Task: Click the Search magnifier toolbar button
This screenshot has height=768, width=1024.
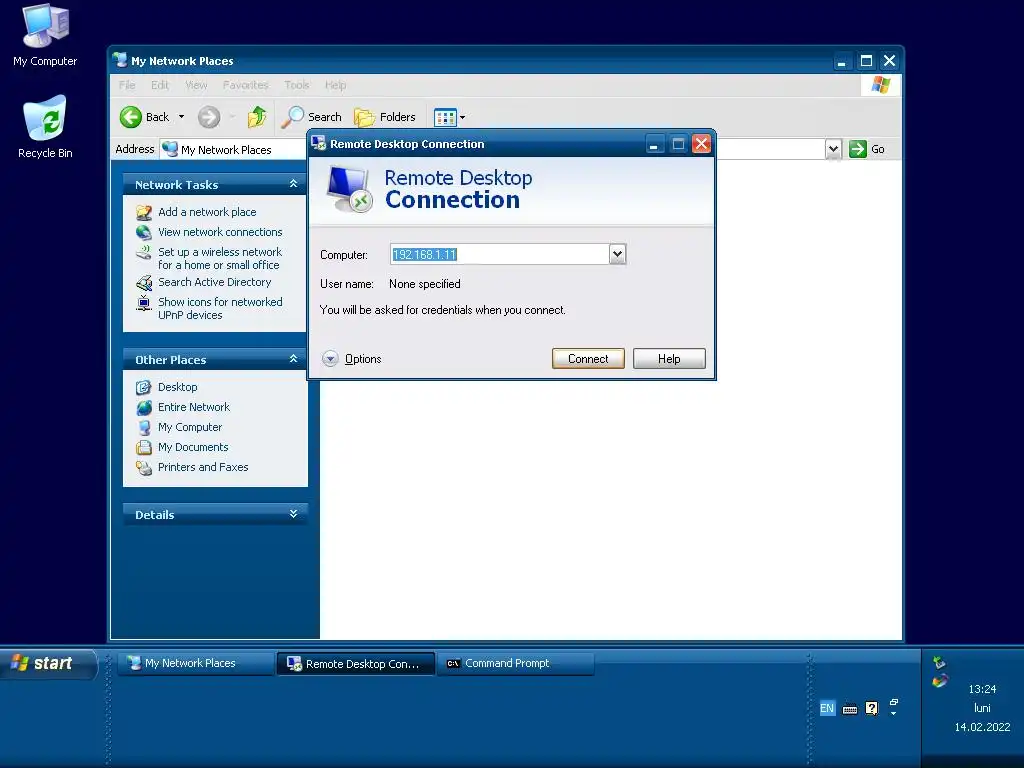Action: tap(312, 117)
